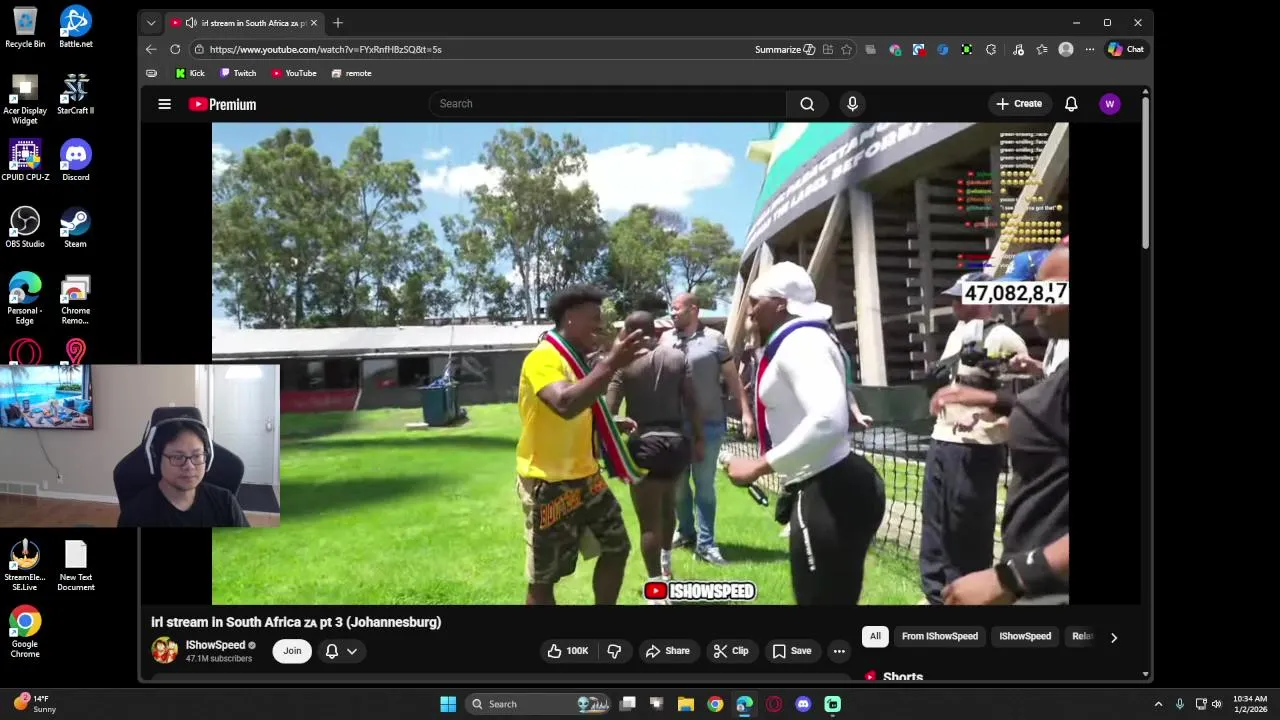Open the YouTube guide hamburger menu
The width and height of the screenshot is (1280, 720).
pos(164,104)
